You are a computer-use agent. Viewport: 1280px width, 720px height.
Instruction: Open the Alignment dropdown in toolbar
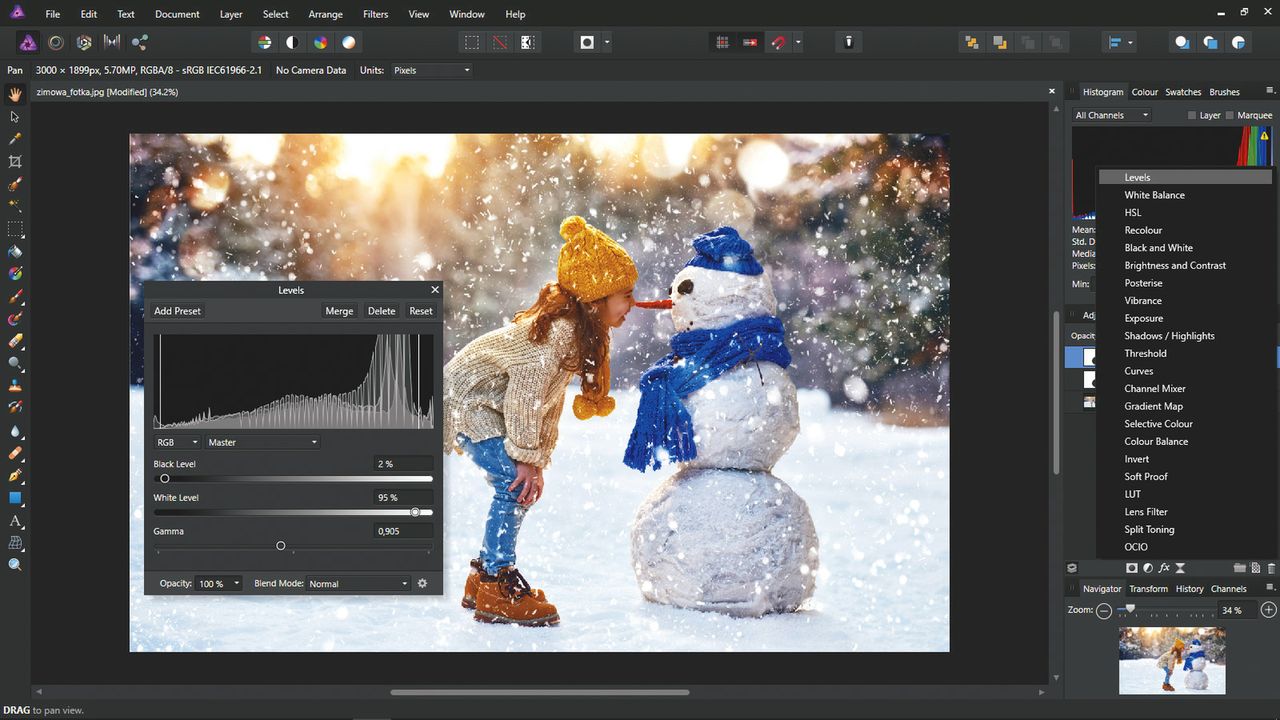pyautogui.click(x=1121, y=42)
